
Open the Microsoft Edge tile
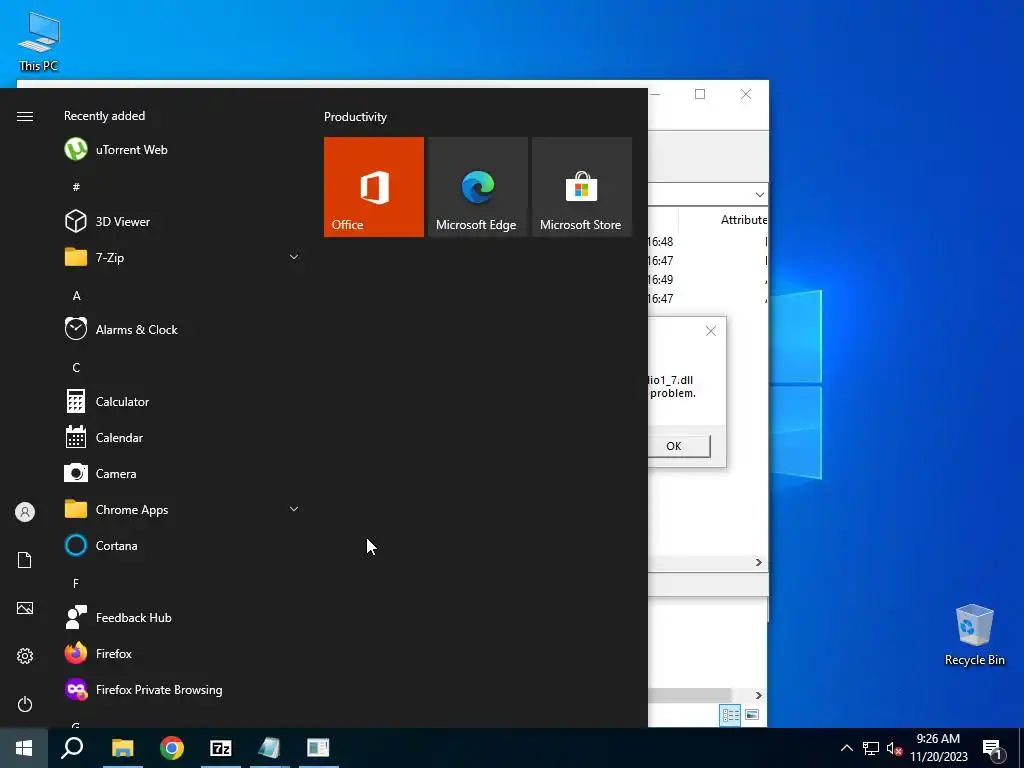(x=477, y=187)
